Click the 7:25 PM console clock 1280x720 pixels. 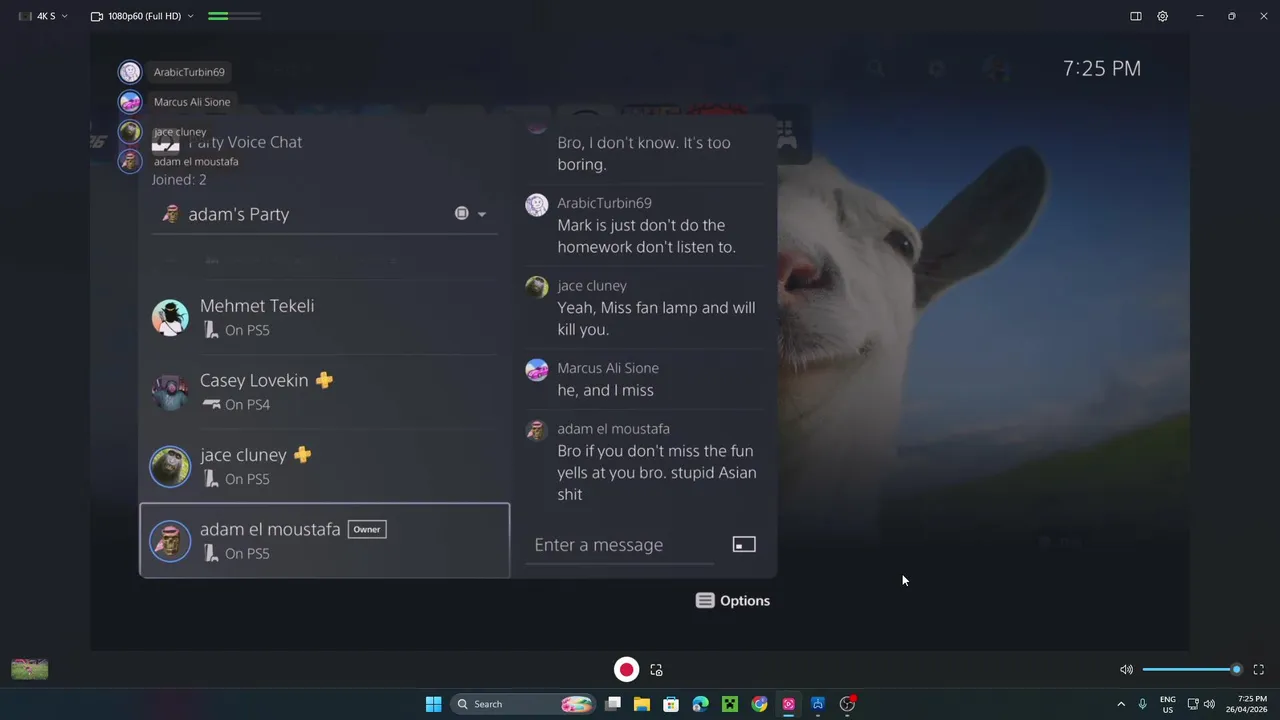pyautogui.click(x=1102, y=68)
